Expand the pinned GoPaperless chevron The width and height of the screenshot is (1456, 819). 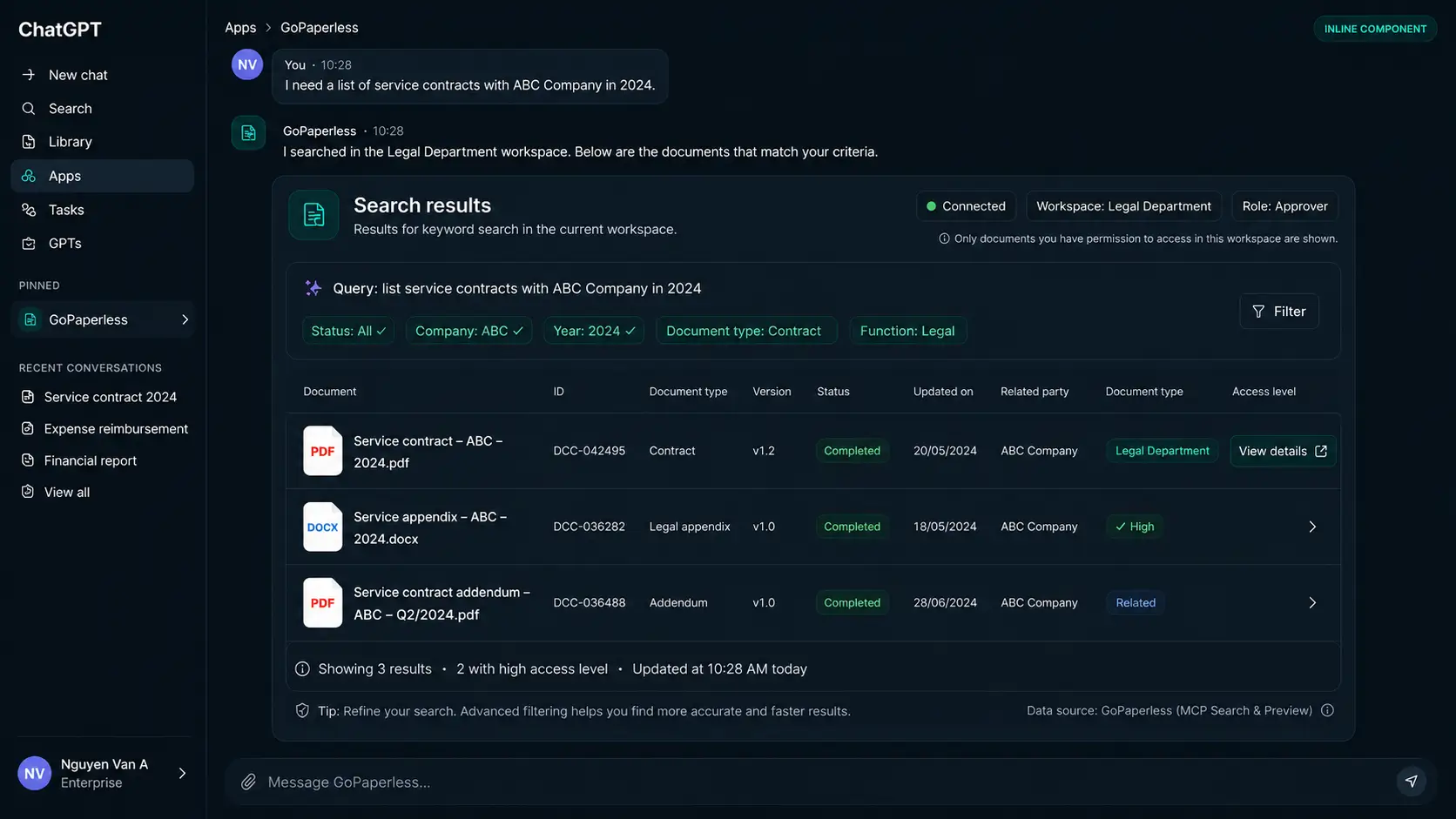185,319
